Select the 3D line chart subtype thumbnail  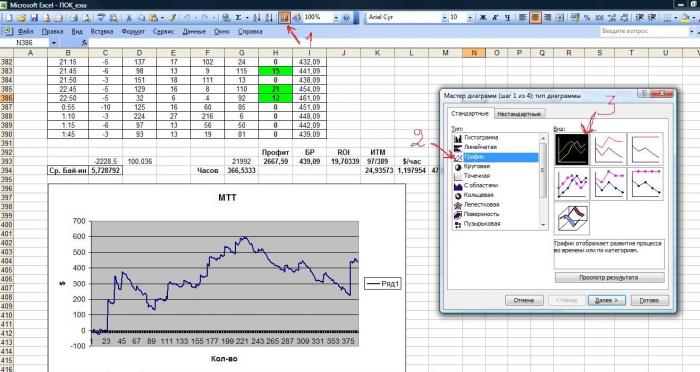point(572,218)
